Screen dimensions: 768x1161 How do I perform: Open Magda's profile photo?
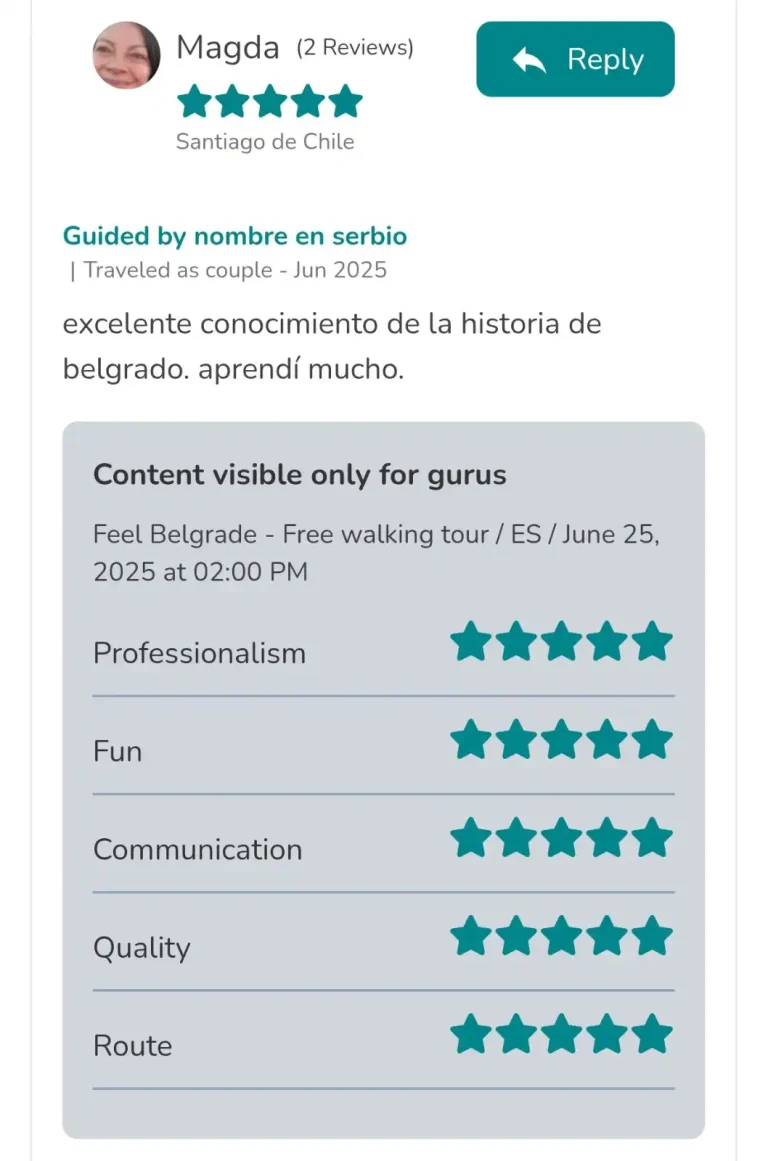(126, 55)
